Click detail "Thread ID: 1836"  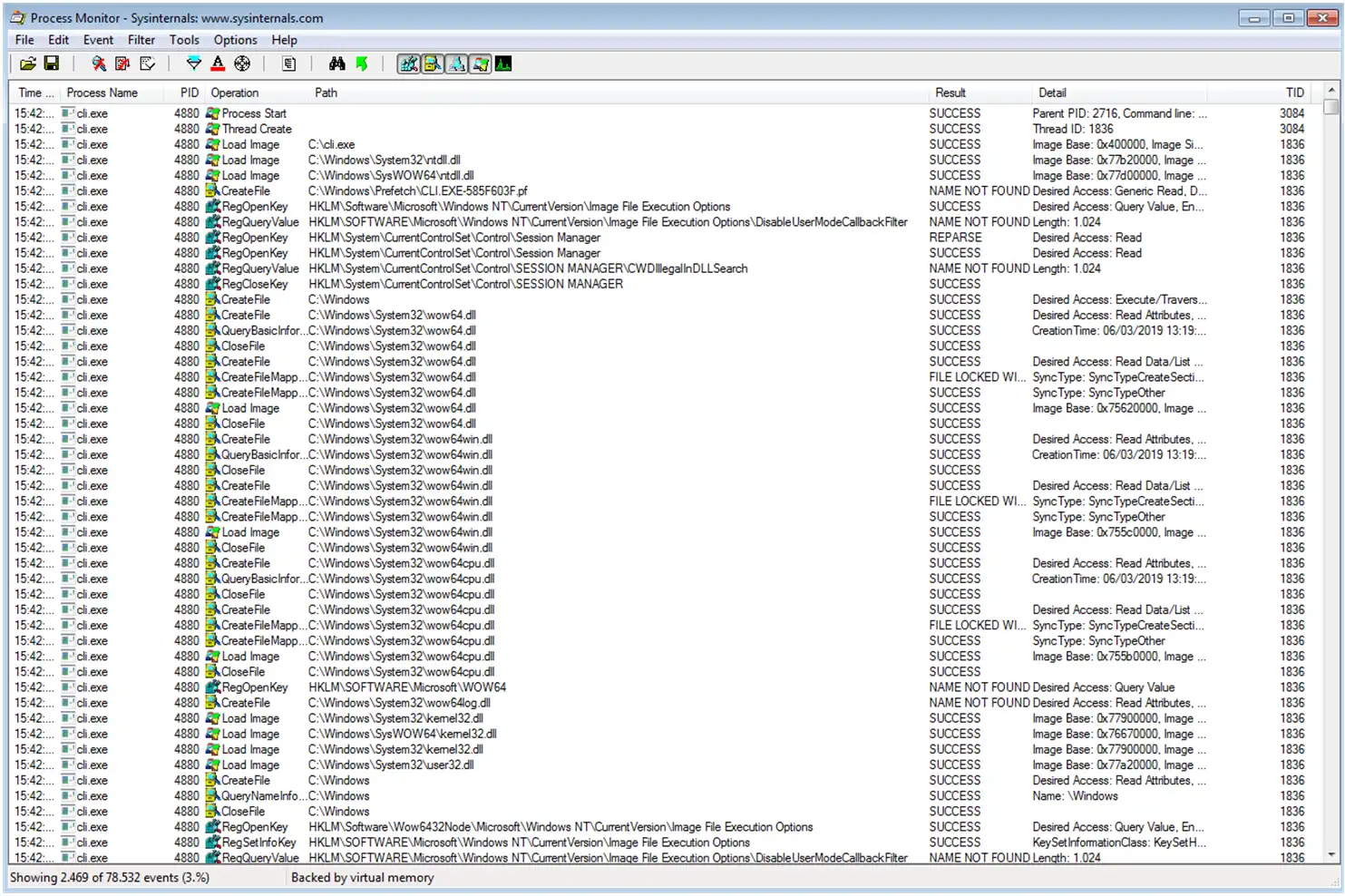click(1073, 129)
